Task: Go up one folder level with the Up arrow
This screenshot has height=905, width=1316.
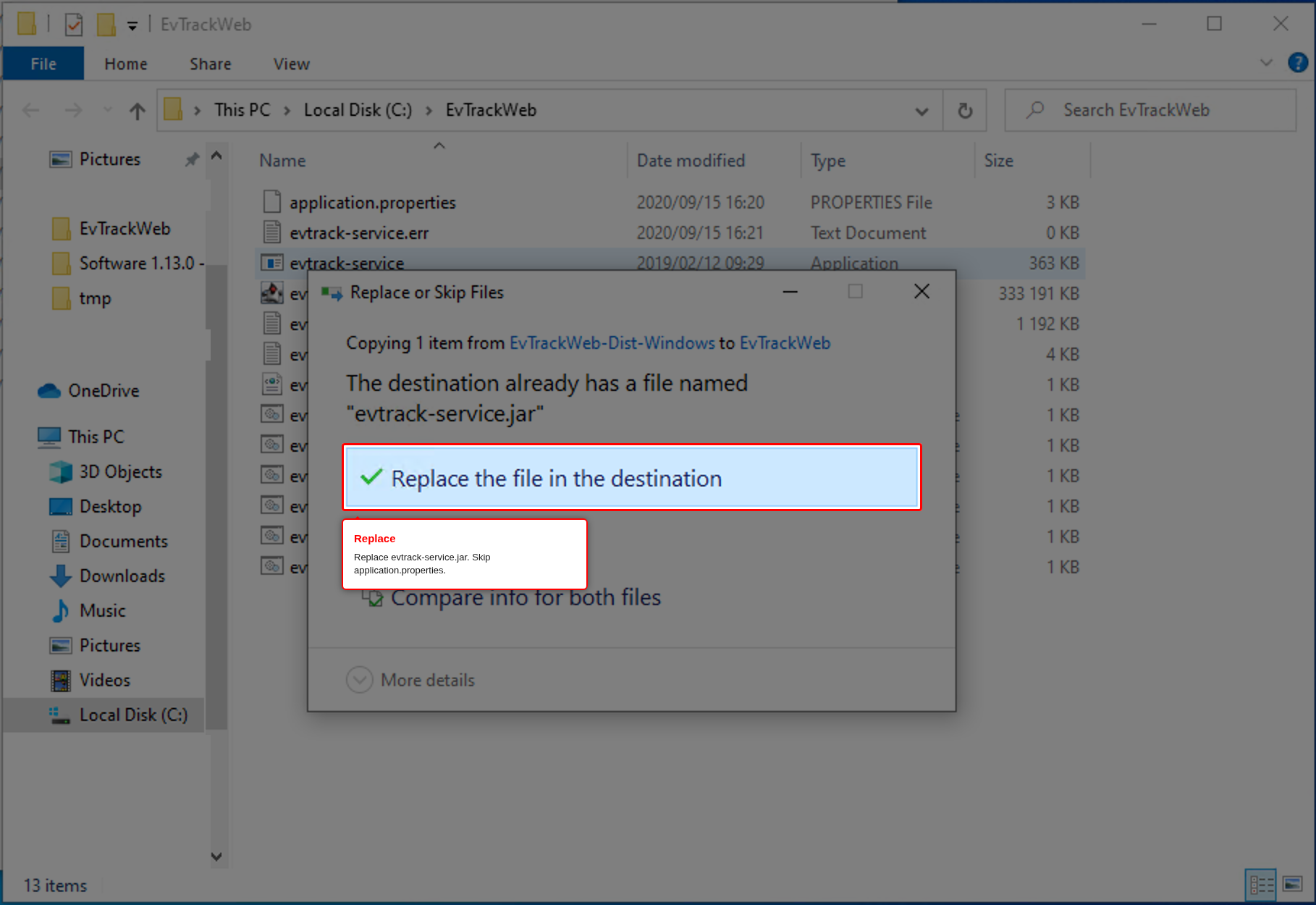Action: (x=137, y=111)
